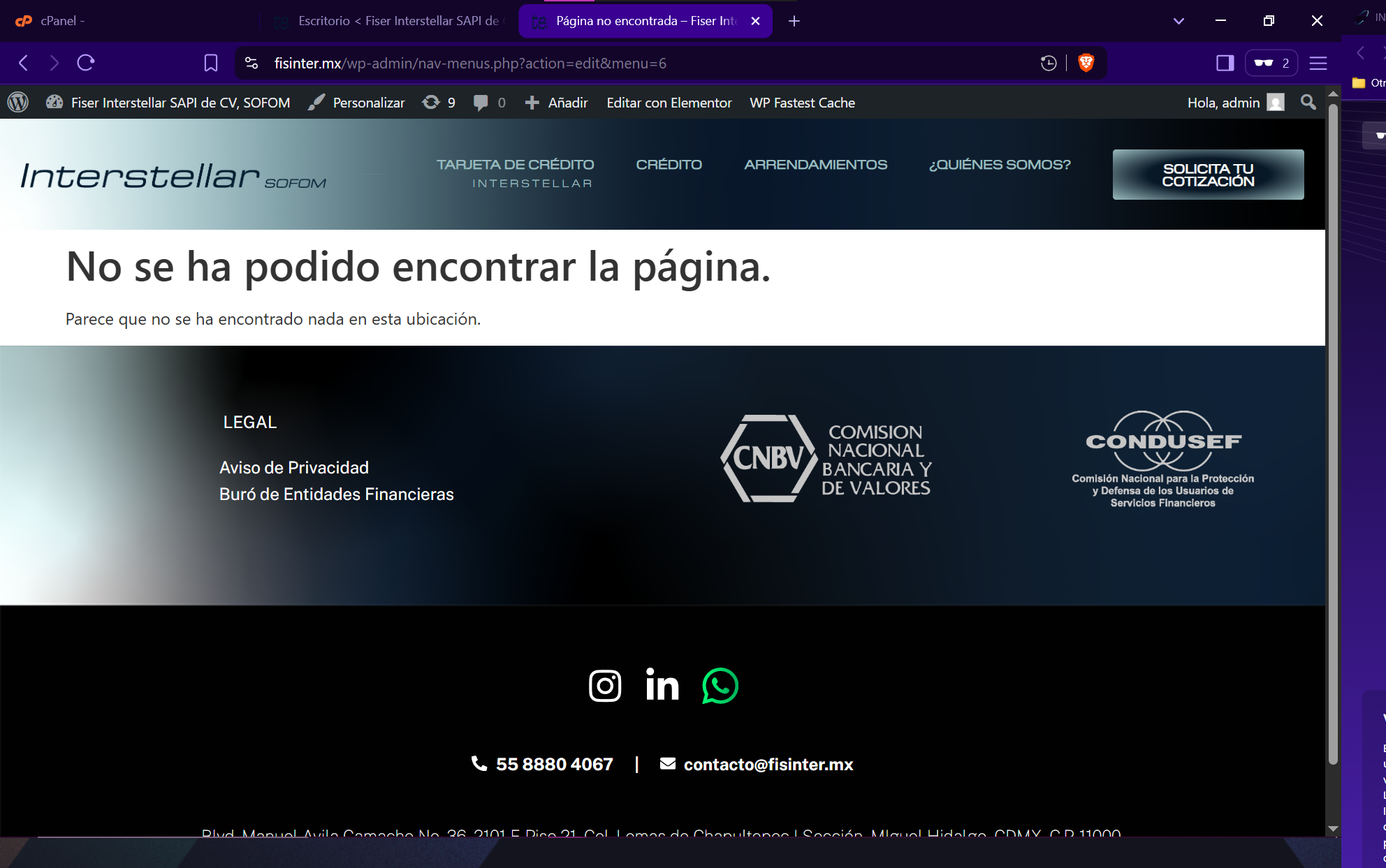Toggle the browser sidebar panel
This screenshot has height=868, width=1386.
[x=1225, y=63]
